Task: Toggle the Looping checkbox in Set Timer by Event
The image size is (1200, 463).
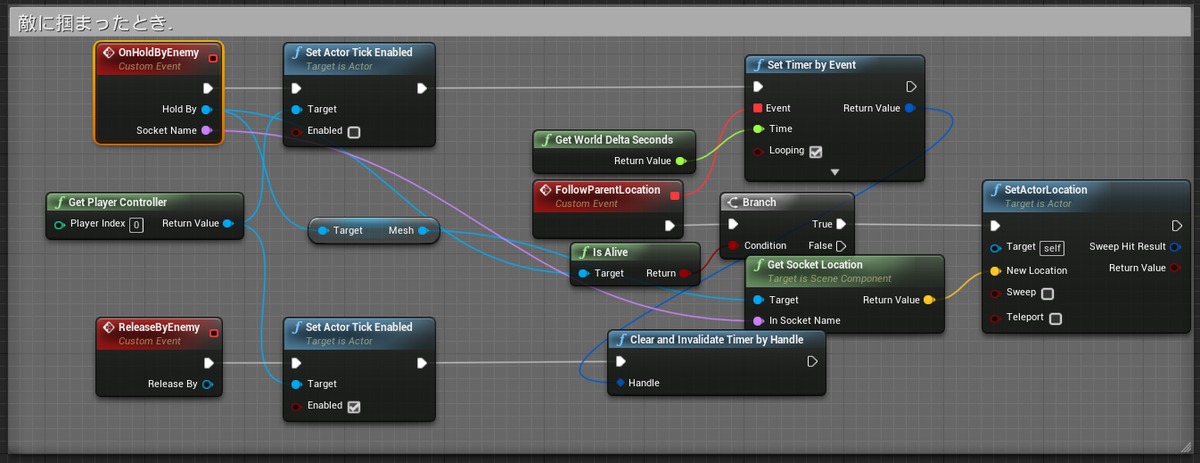Action: click(x=815, y=151)
